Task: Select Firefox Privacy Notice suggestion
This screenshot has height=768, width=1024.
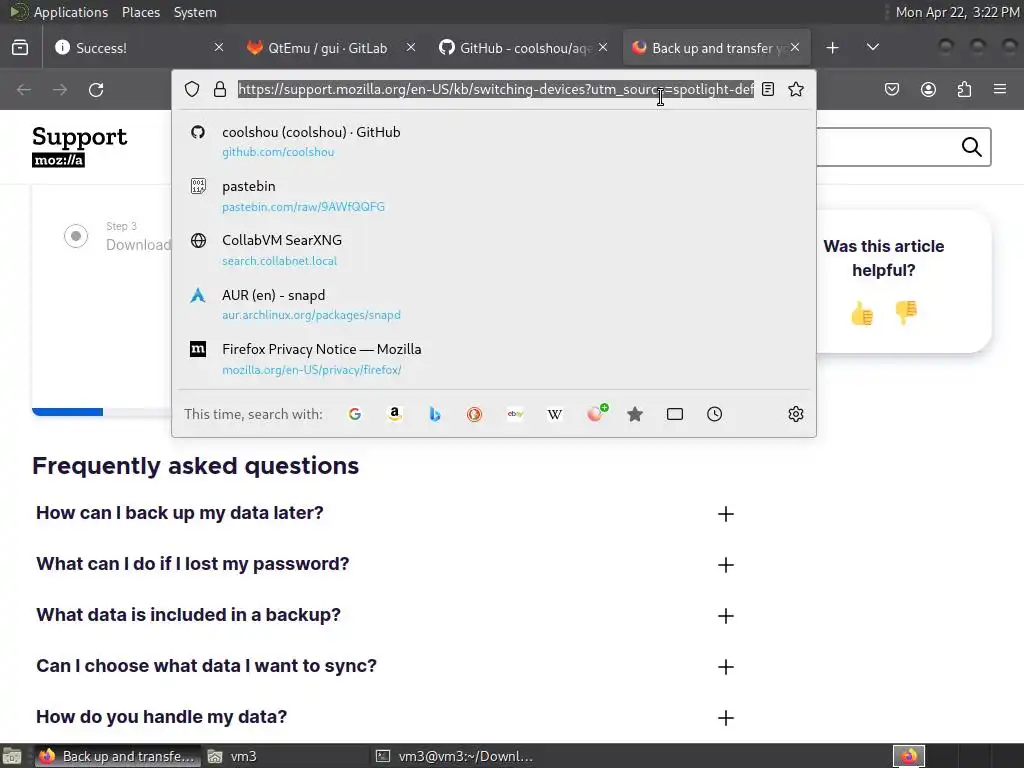Action: 494,359
